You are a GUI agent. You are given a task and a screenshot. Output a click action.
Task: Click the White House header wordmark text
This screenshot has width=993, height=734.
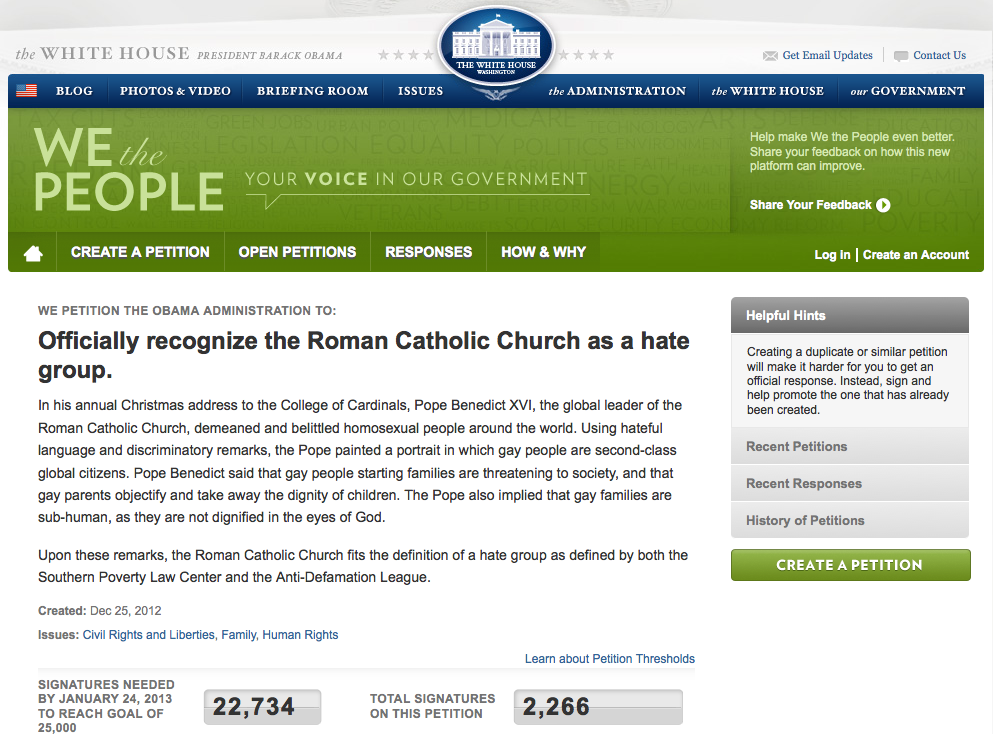(x=102, y=53)
